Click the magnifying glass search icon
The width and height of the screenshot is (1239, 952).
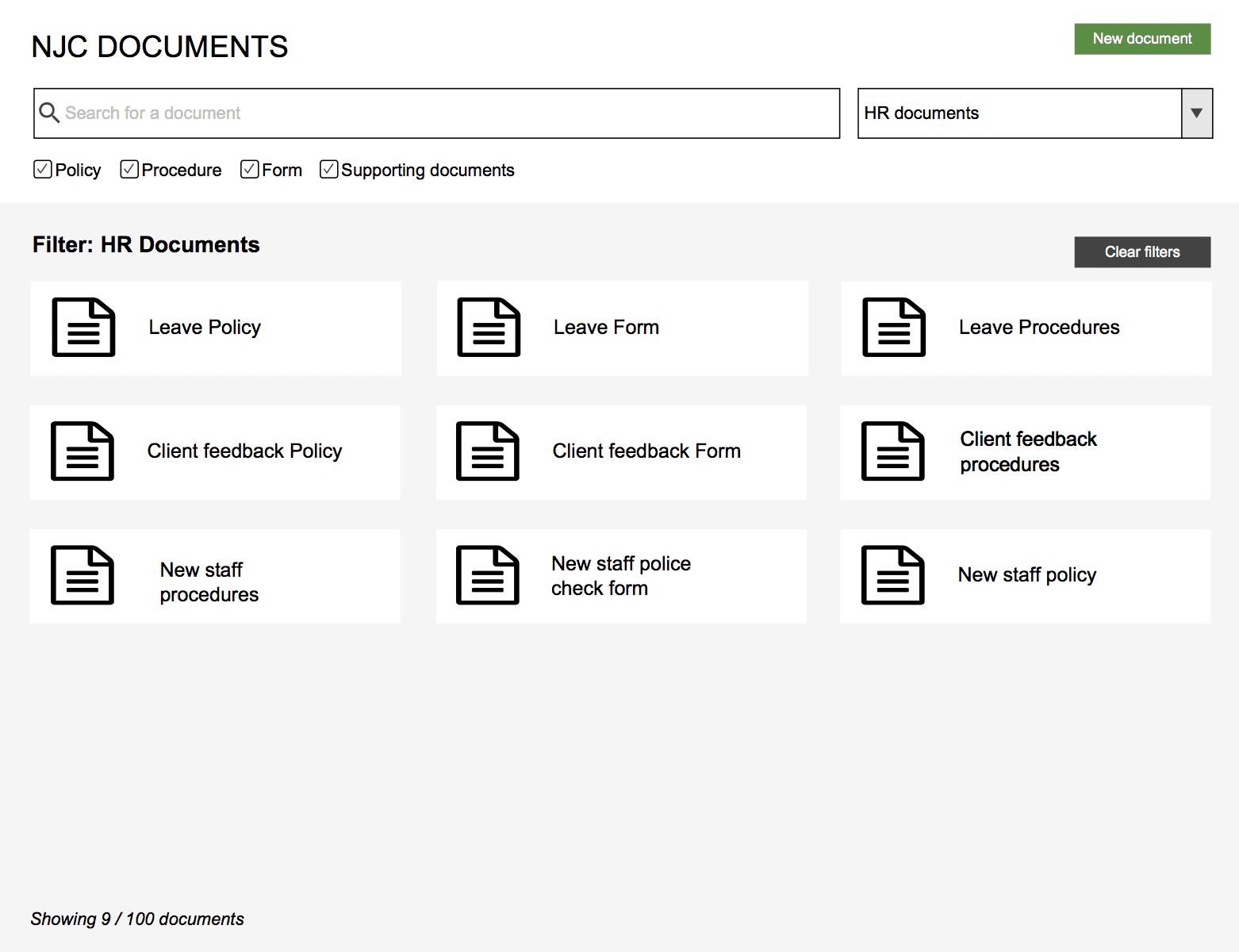49,113
